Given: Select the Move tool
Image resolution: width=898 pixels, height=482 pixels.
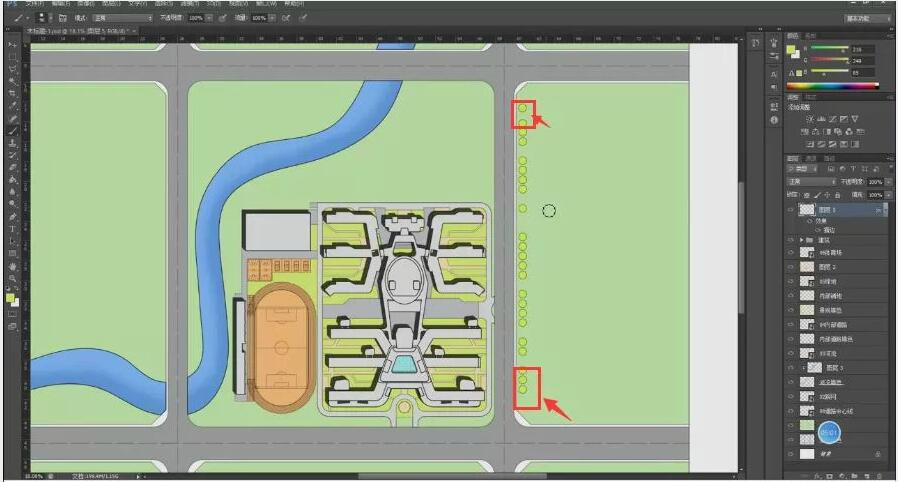Looking at the screenshot, I should click(x=12, y=45).
